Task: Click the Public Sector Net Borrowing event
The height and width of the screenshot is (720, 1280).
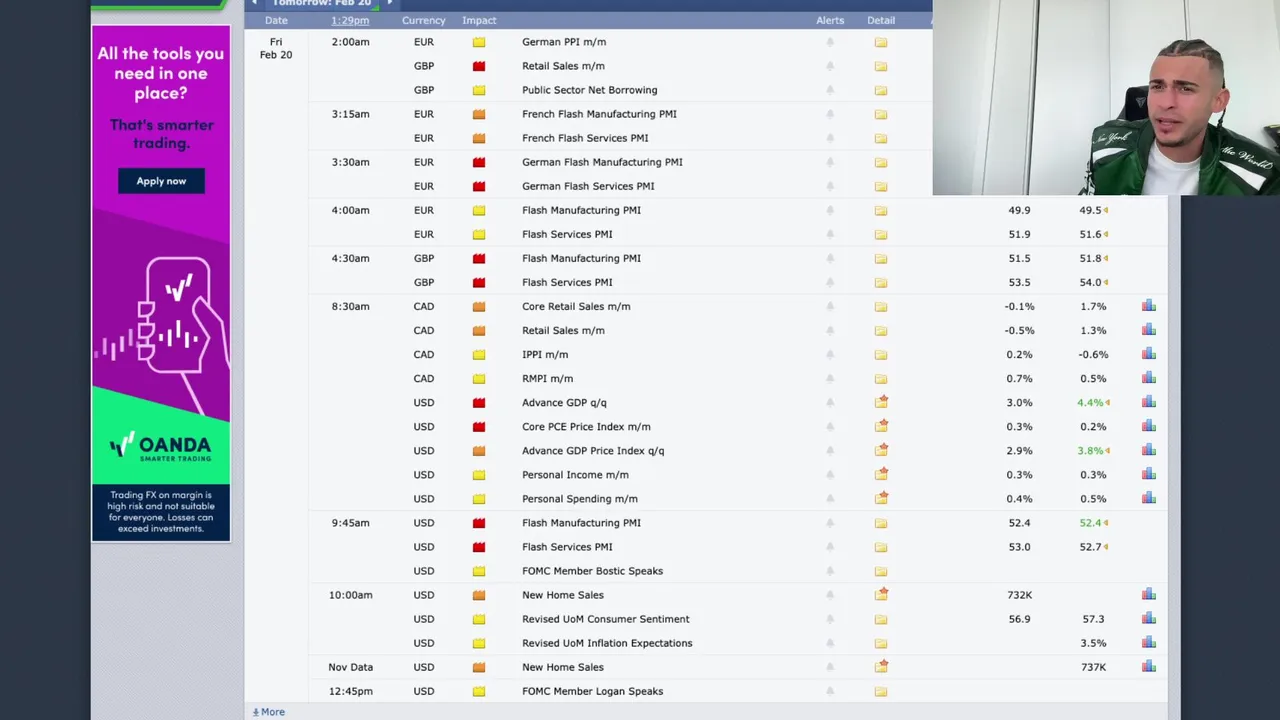Action: pyautogui.click(x=590, y=90)
